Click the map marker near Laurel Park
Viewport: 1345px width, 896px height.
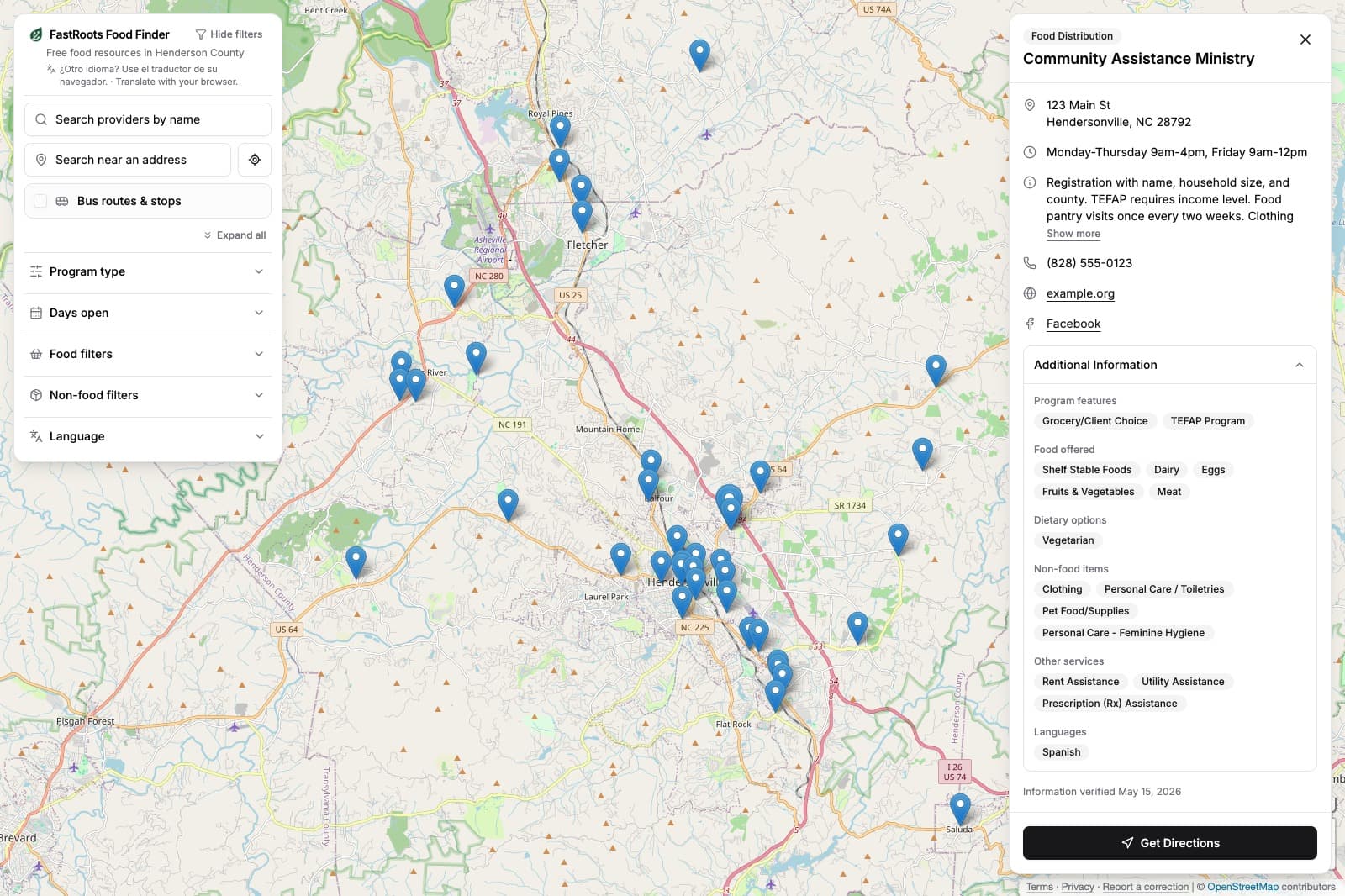[620, 558]
